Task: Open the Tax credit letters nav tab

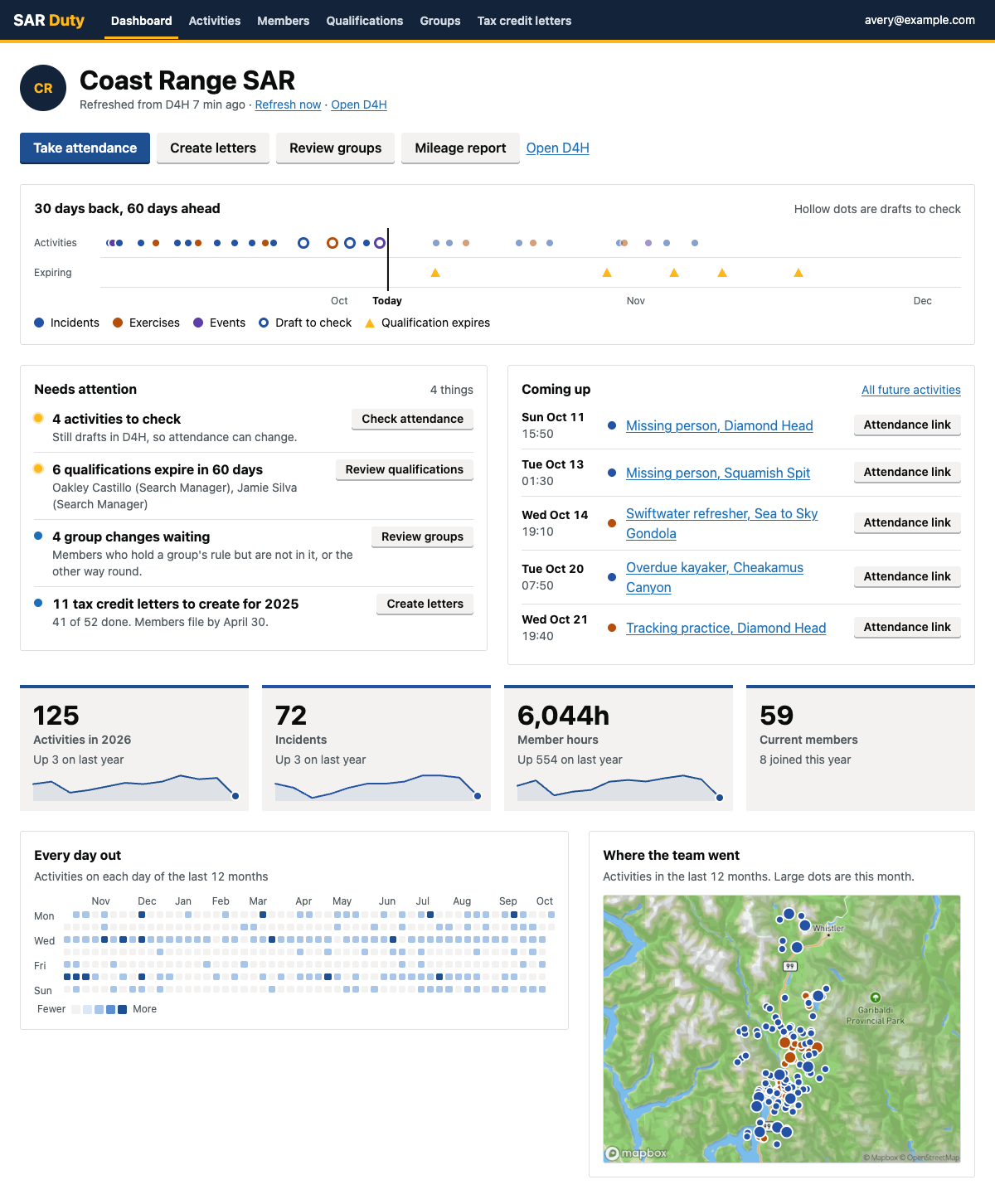Action: 524,21
